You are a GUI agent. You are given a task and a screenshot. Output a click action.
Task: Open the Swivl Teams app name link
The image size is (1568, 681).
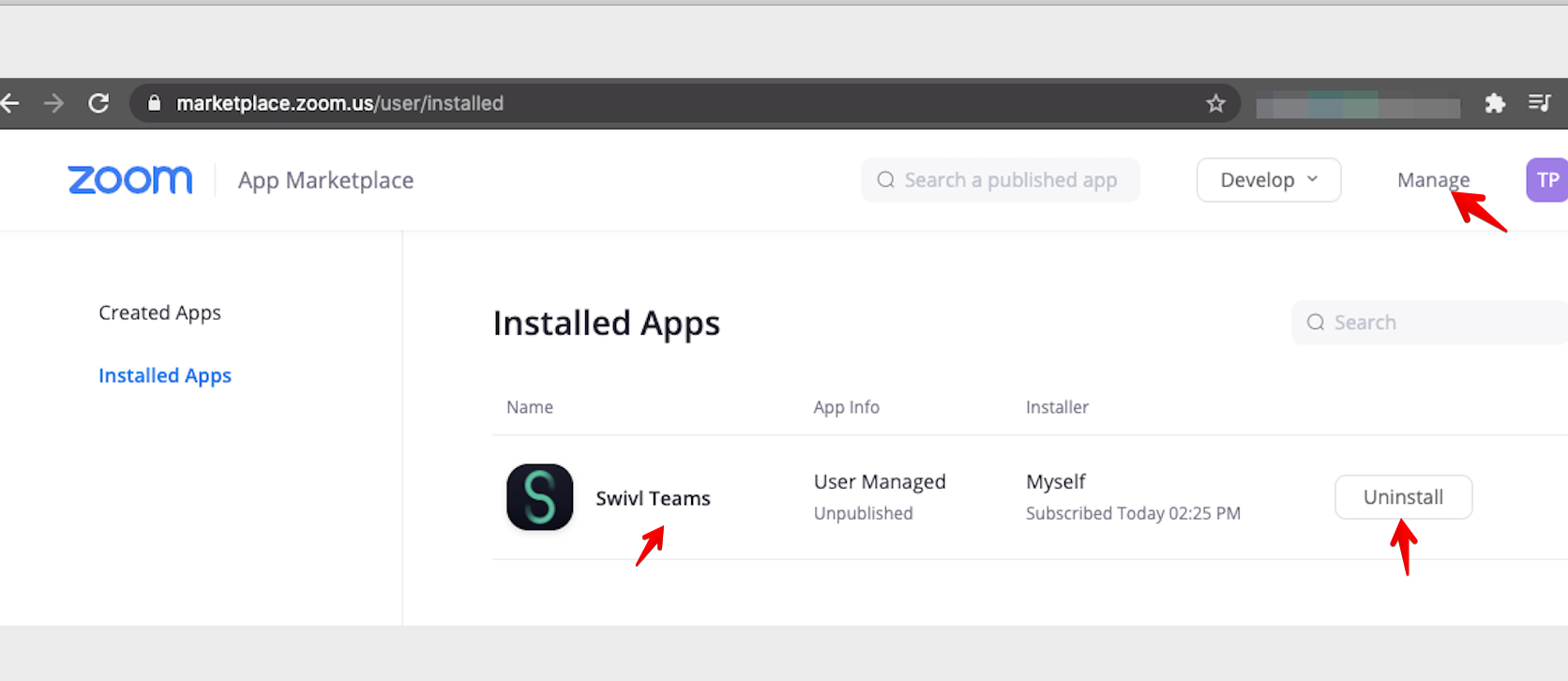653,498
